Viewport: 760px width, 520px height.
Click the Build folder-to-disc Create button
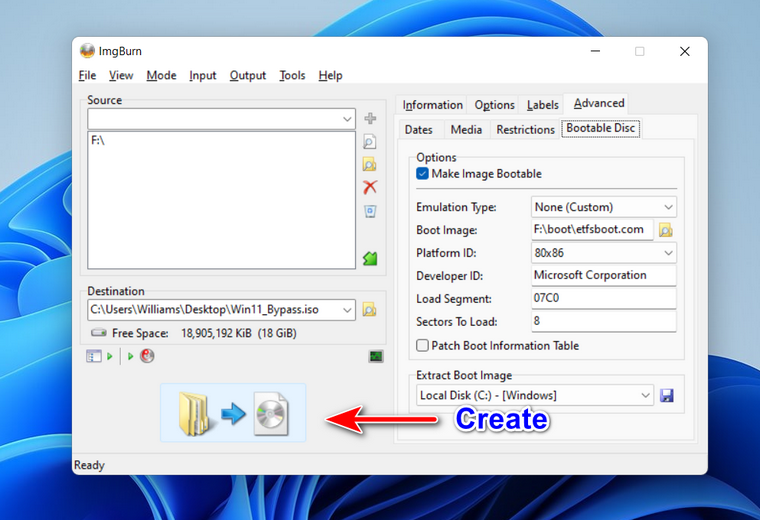click(233, 413)
